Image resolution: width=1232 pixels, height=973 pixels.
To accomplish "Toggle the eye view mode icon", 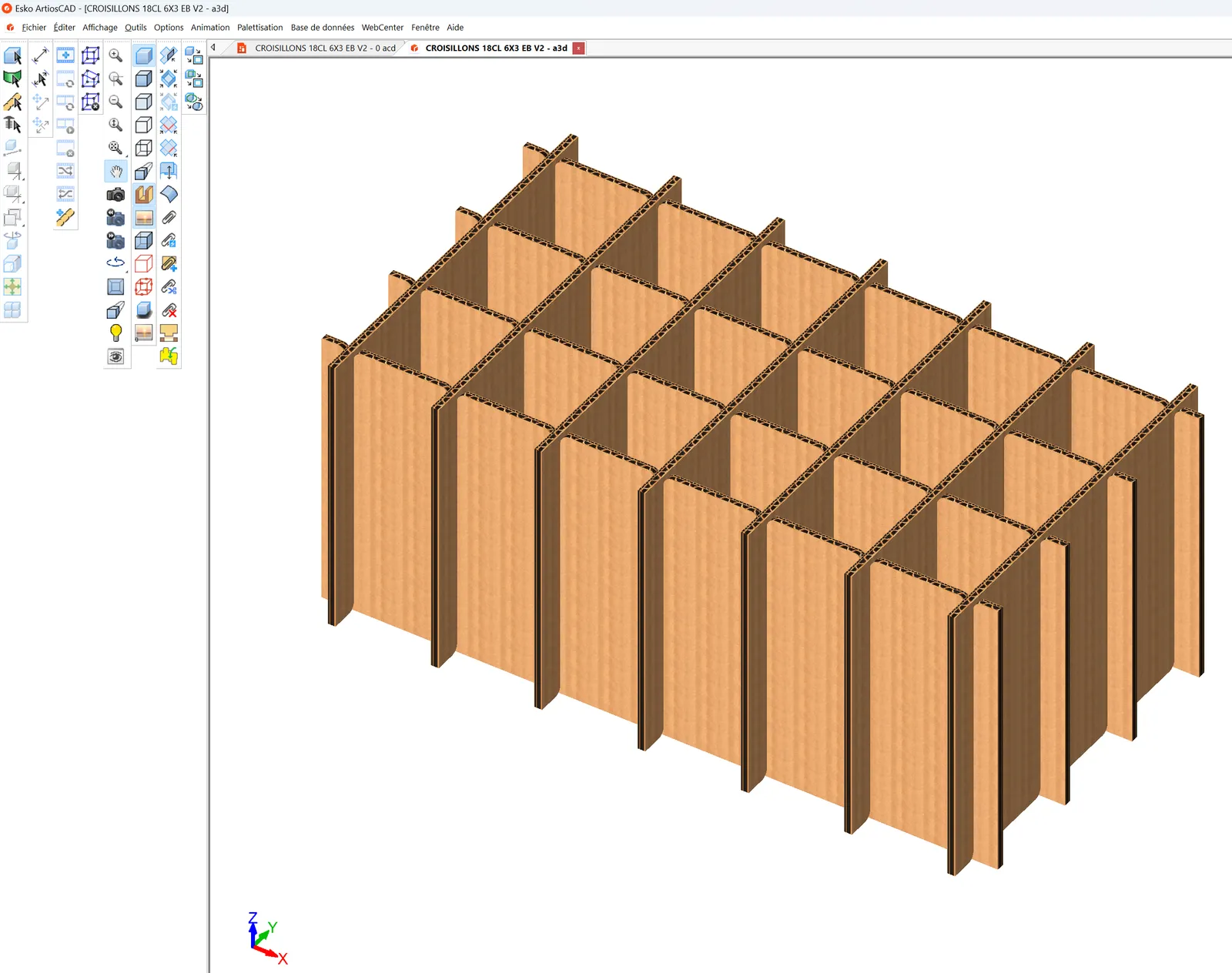I will coord(115,356).
